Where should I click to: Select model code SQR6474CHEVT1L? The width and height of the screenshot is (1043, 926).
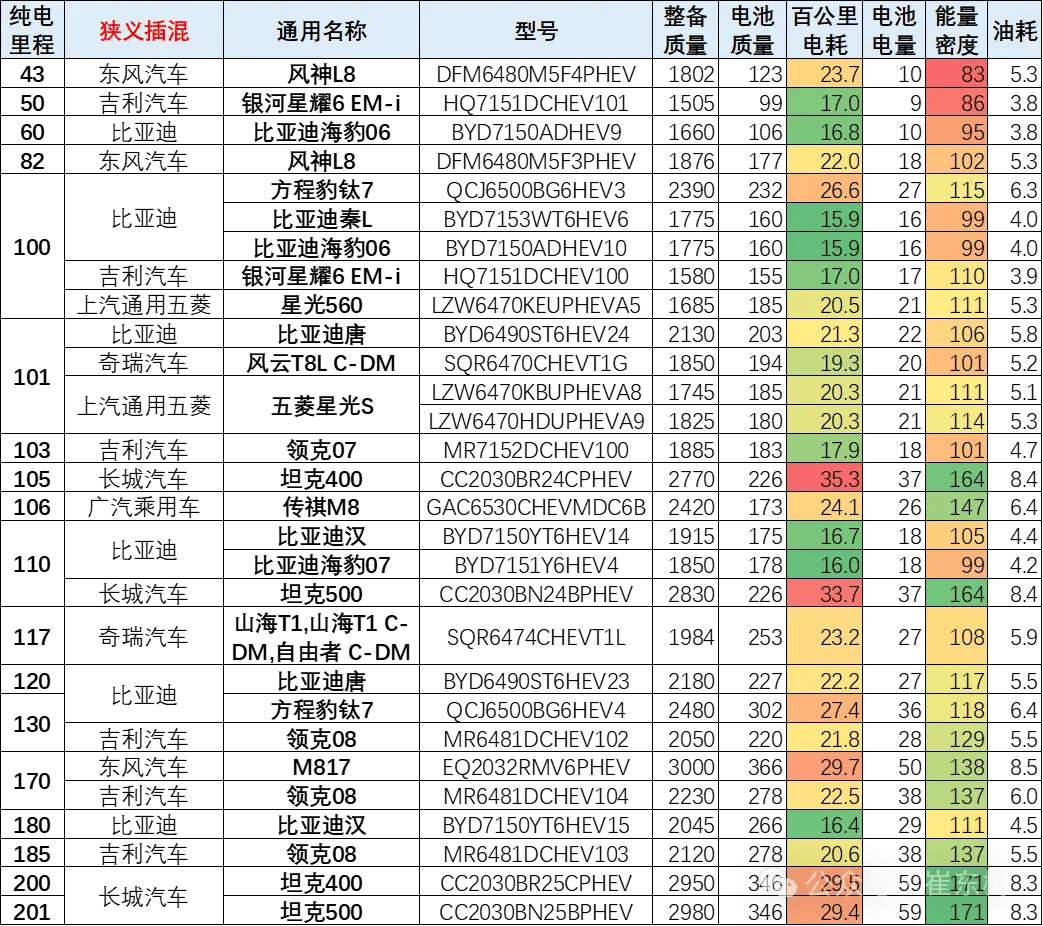pyautogui.click(x=536, y=637)
